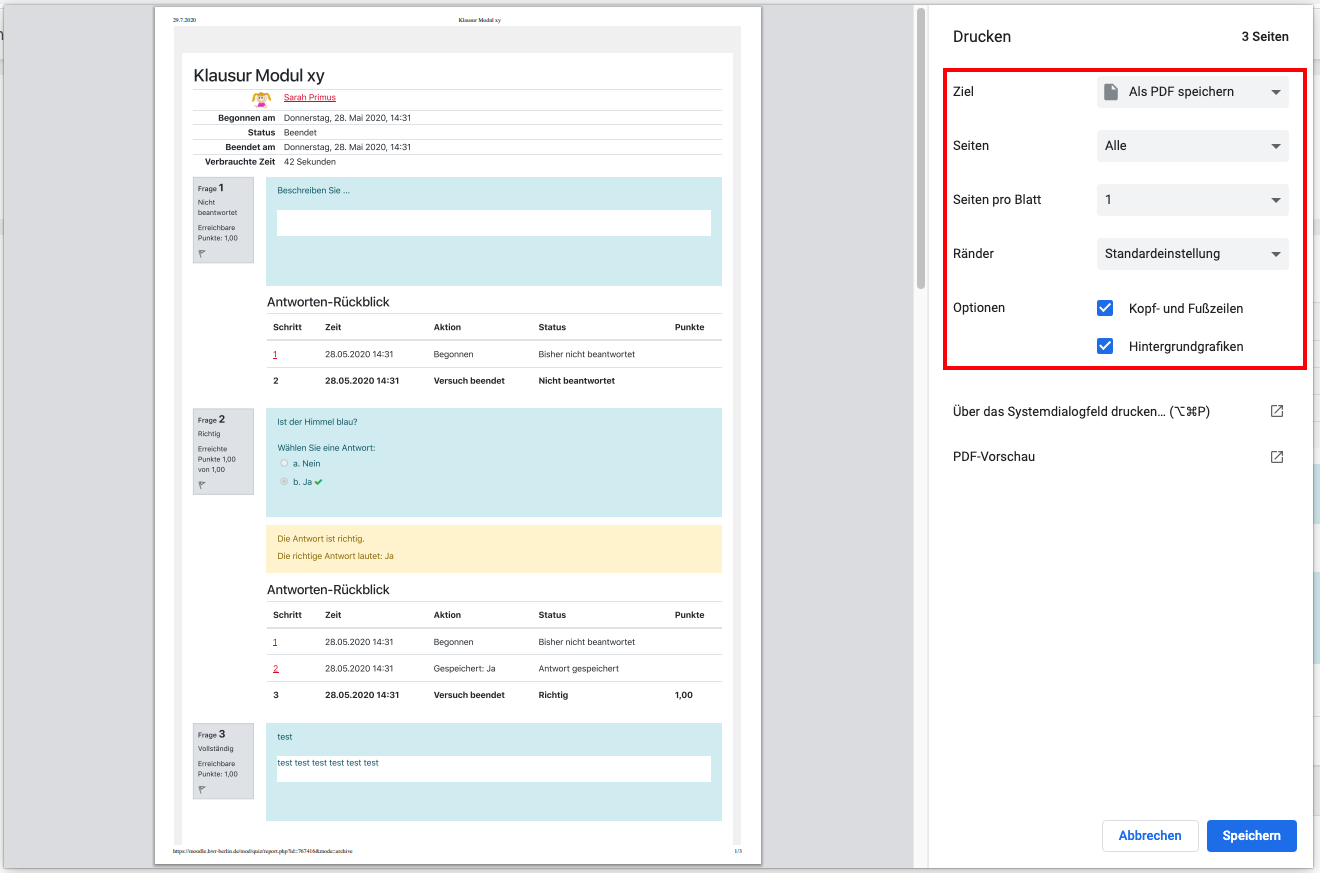Click the external-link icon next to PDF-Vorschau
This screenshot has width=1320, height=873.
(1276, 457)
